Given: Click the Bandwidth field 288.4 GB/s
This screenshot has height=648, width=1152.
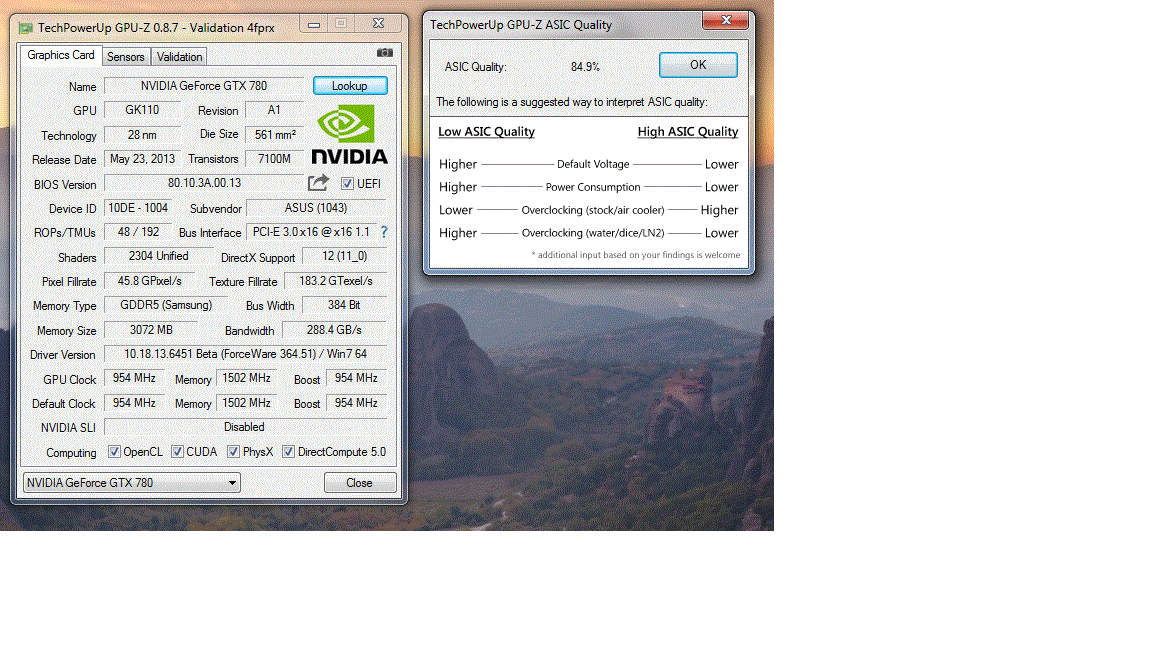Looking at the screenshot, I should coord(334,330).
